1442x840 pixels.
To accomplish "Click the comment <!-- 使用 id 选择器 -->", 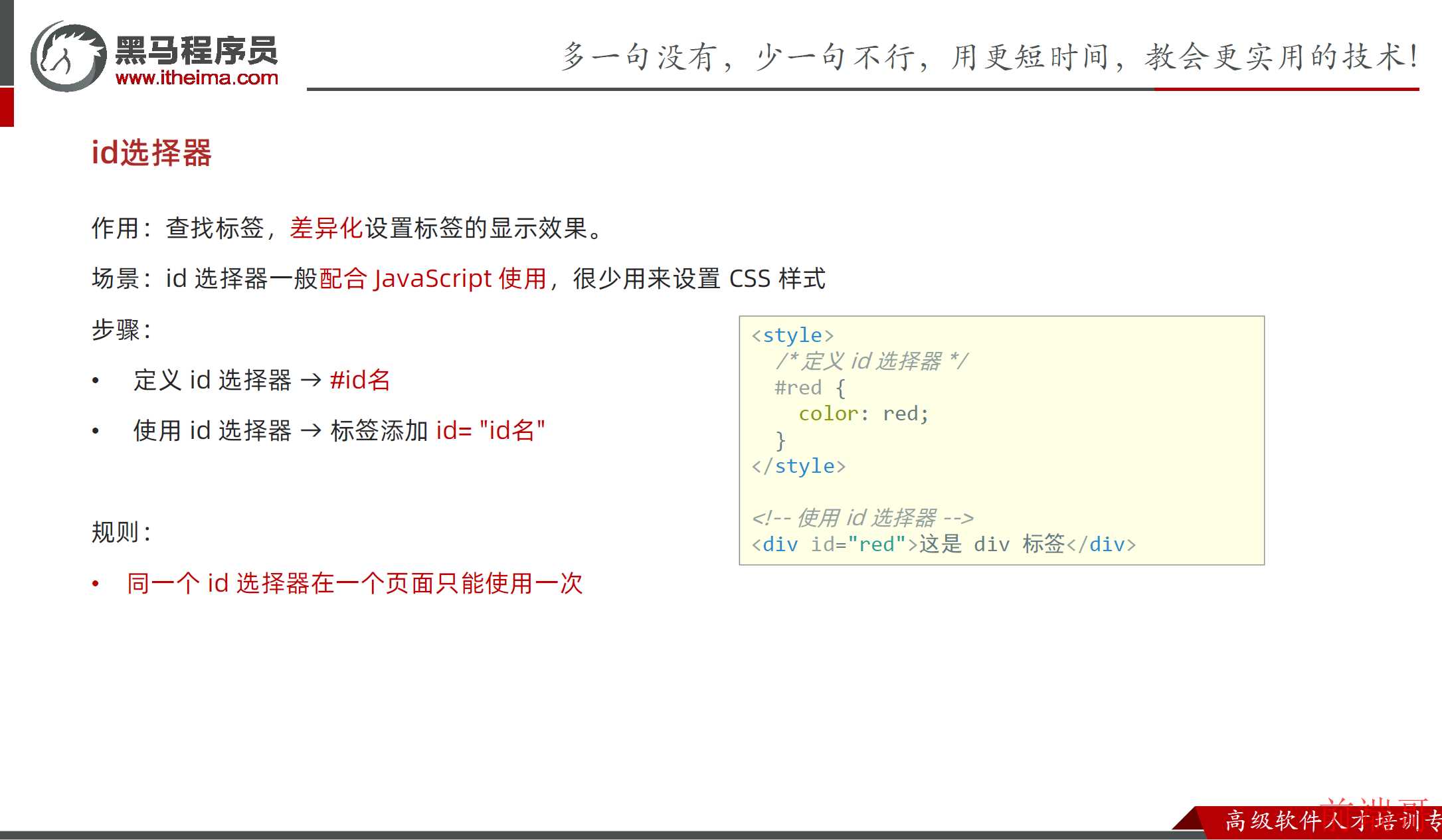I will tap(863, 518).
